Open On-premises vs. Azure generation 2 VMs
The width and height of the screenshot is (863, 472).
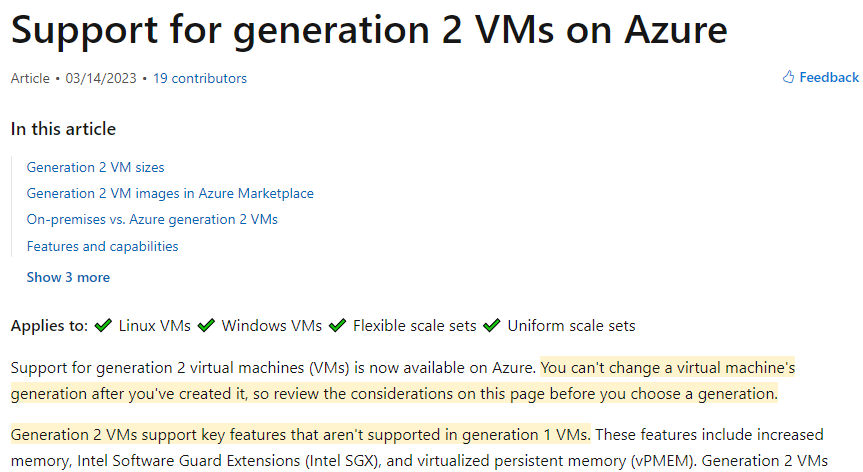coord(152,219)
